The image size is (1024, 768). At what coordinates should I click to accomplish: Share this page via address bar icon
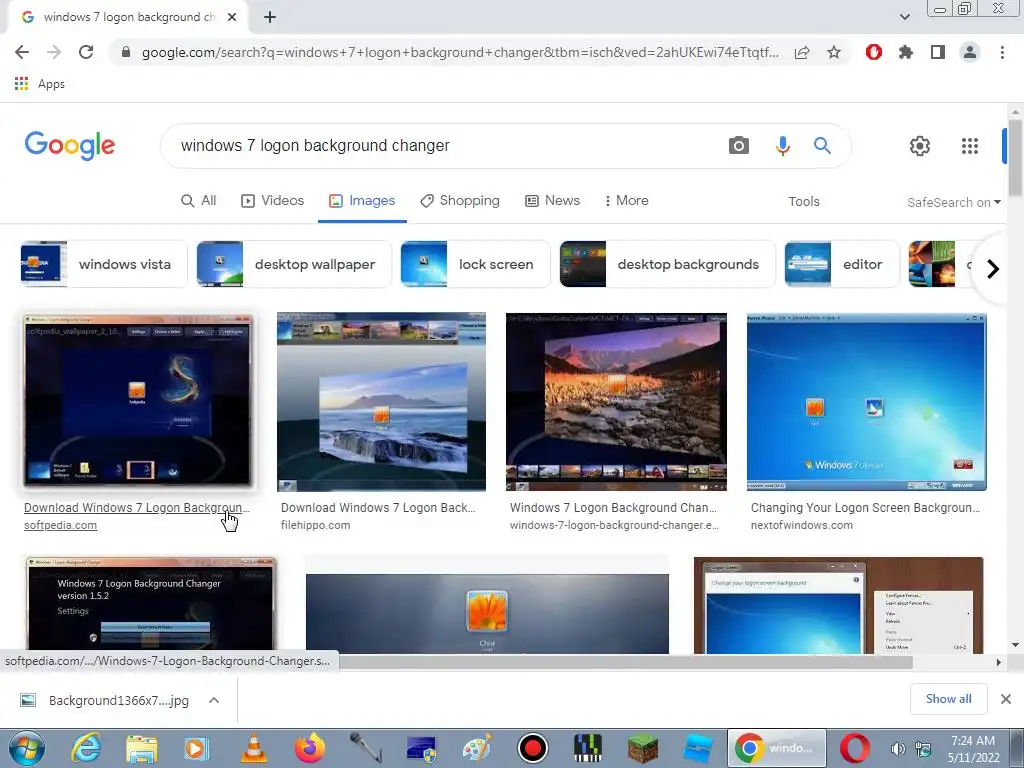click(x=802, y=52)
